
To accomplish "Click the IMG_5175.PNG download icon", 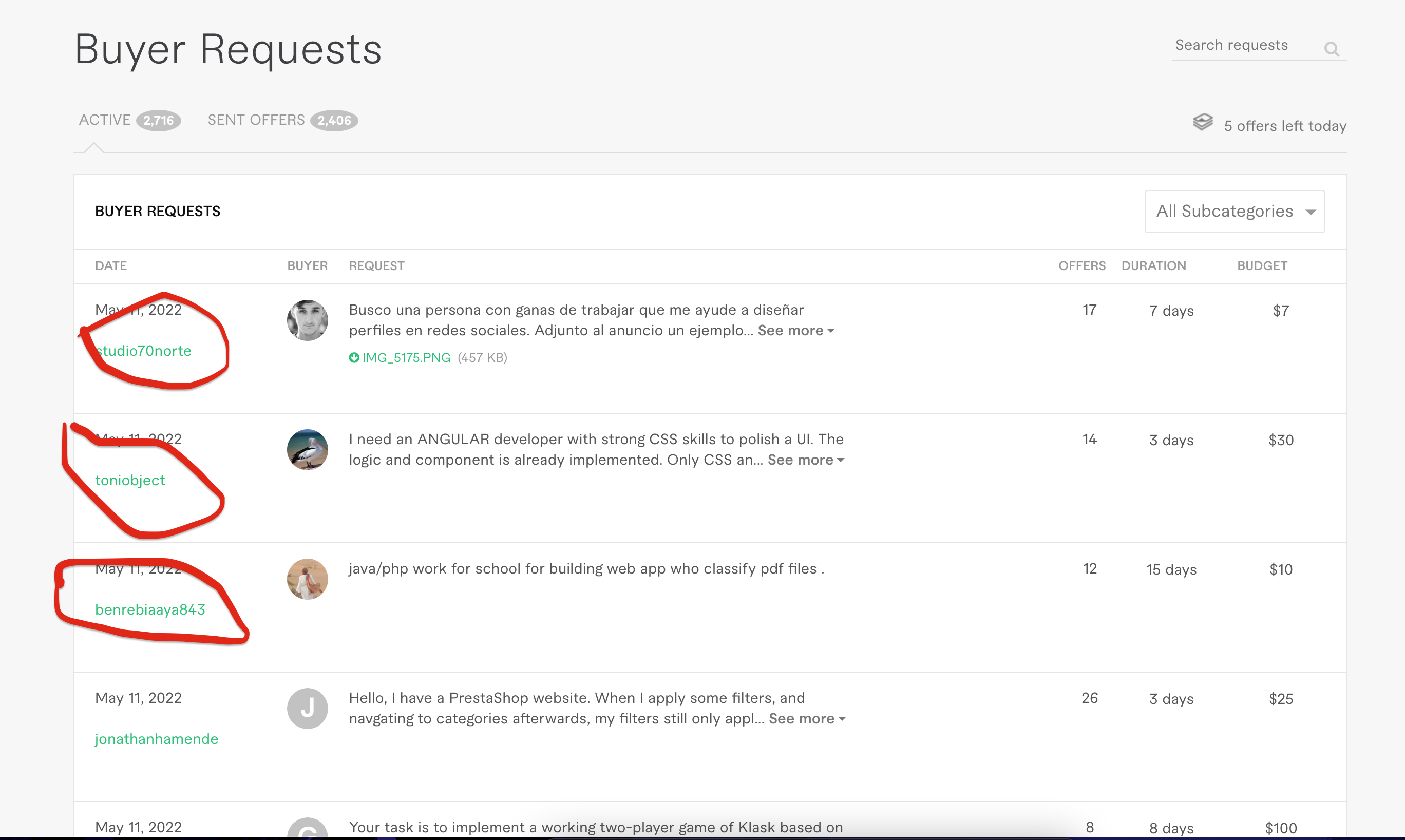I will pos(354,358).
